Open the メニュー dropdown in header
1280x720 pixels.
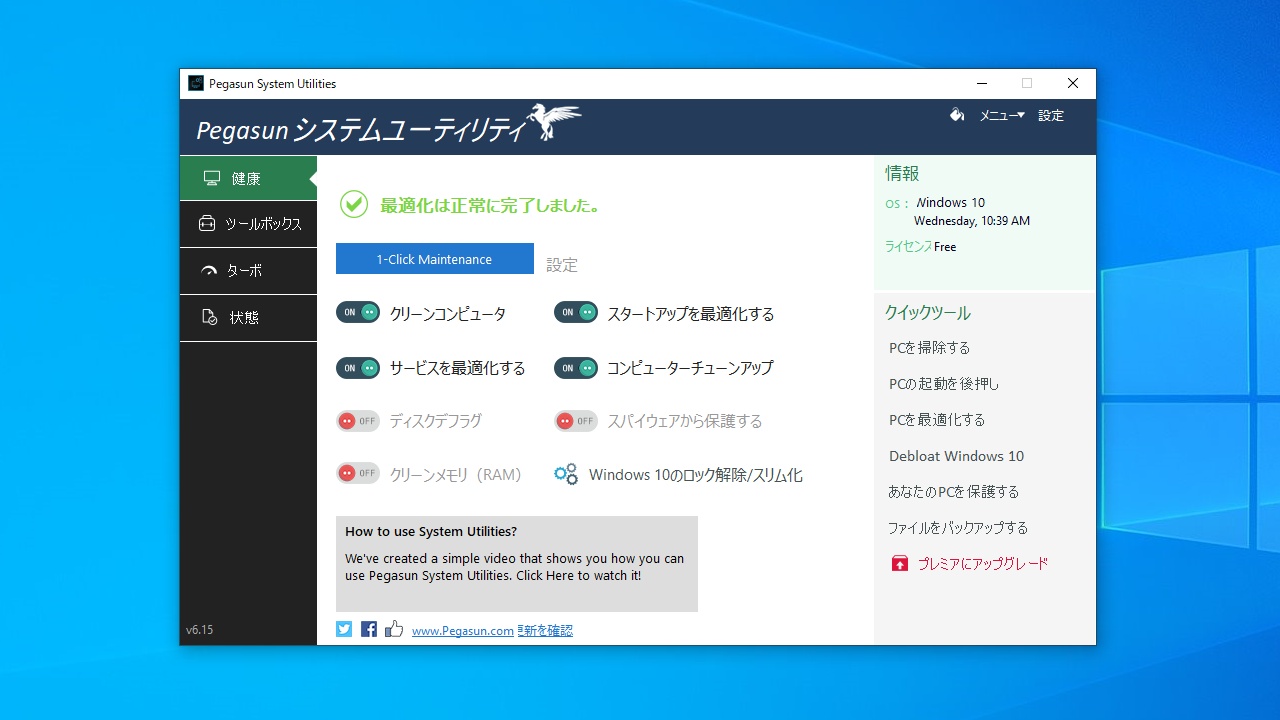point(1002,115)
